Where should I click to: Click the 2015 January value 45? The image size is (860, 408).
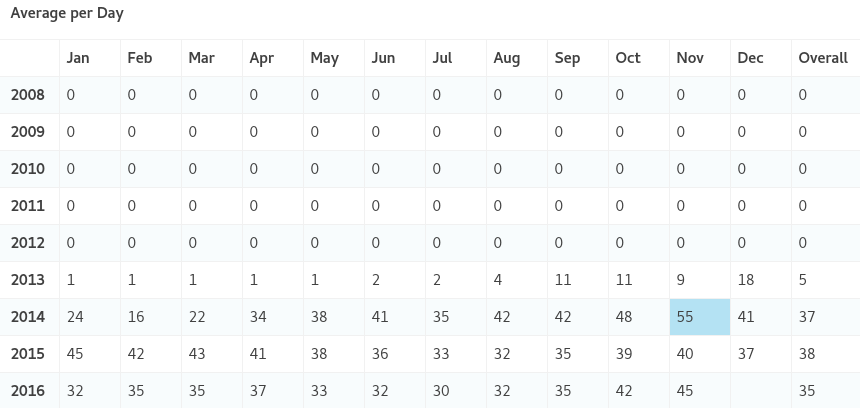pos(76,354)
